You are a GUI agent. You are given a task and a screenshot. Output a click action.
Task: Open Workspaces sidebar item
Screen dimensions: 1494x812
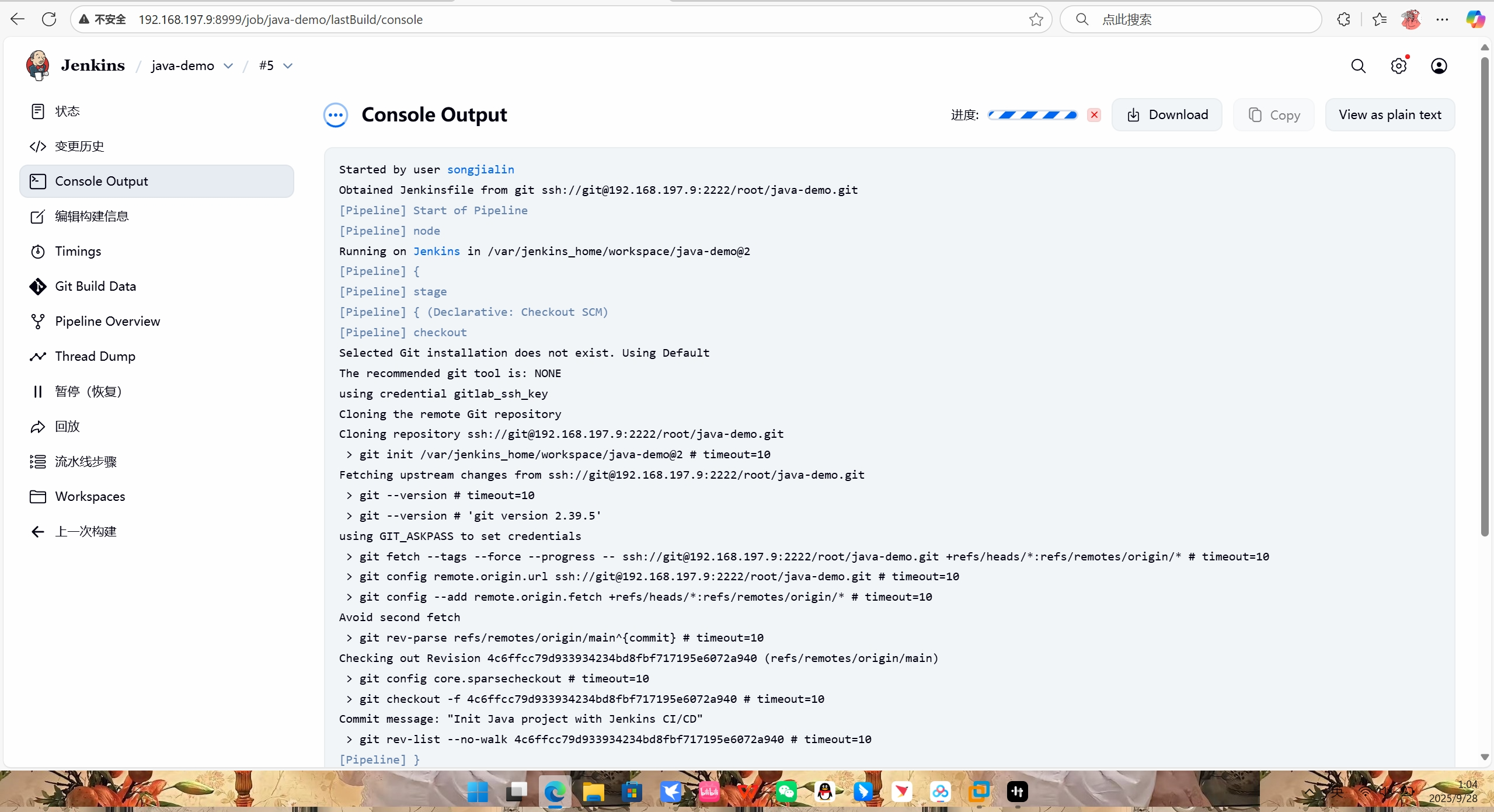156,496
